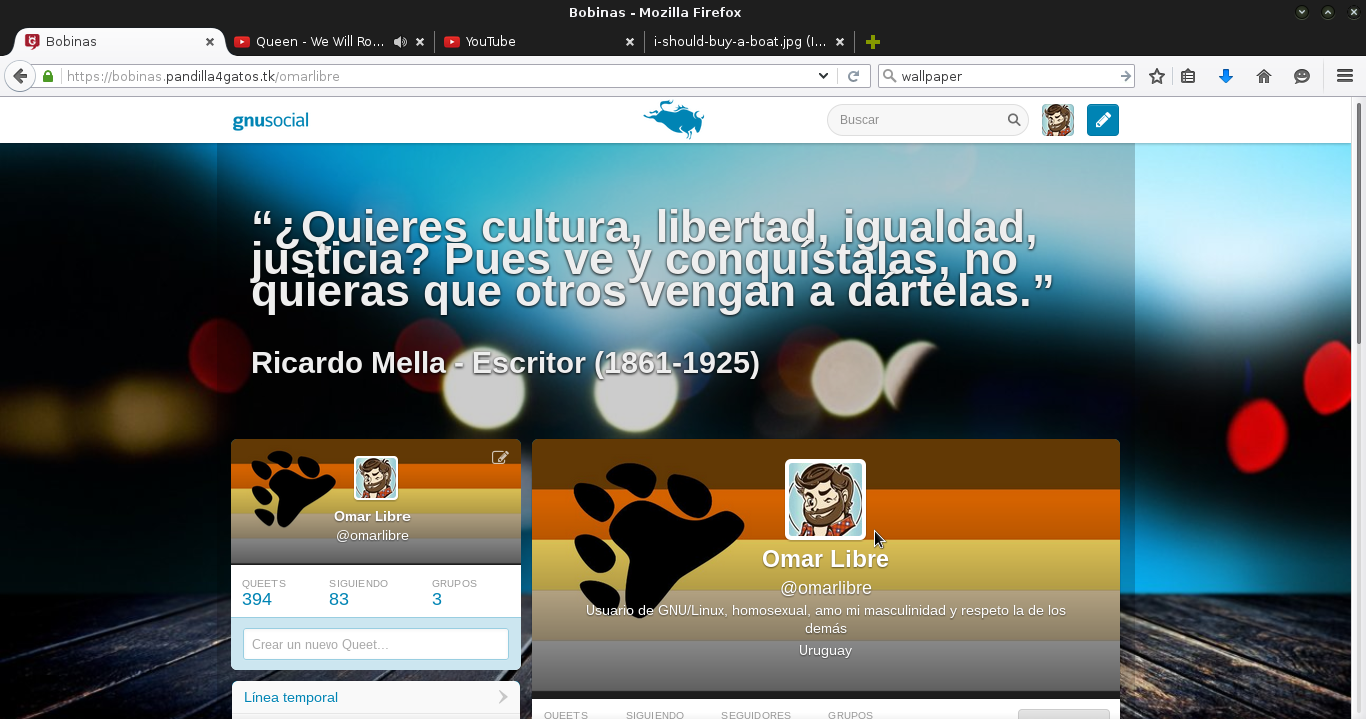Screen dimensions: 1366x719
Task: Click small avatar in left profile card
Action: 376,478
